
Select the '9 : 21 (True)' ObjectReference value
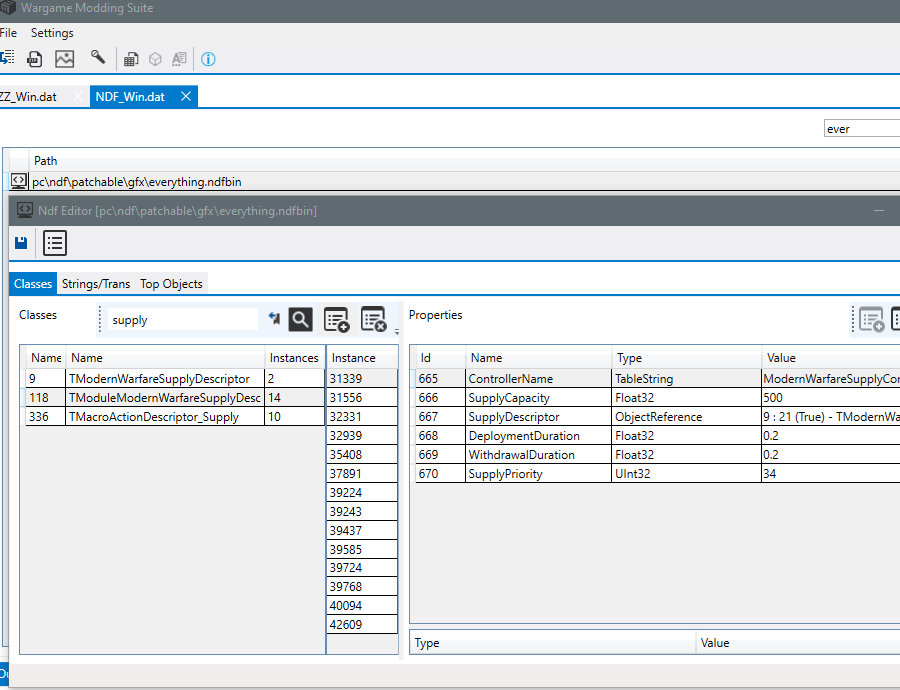click(831, 417)
